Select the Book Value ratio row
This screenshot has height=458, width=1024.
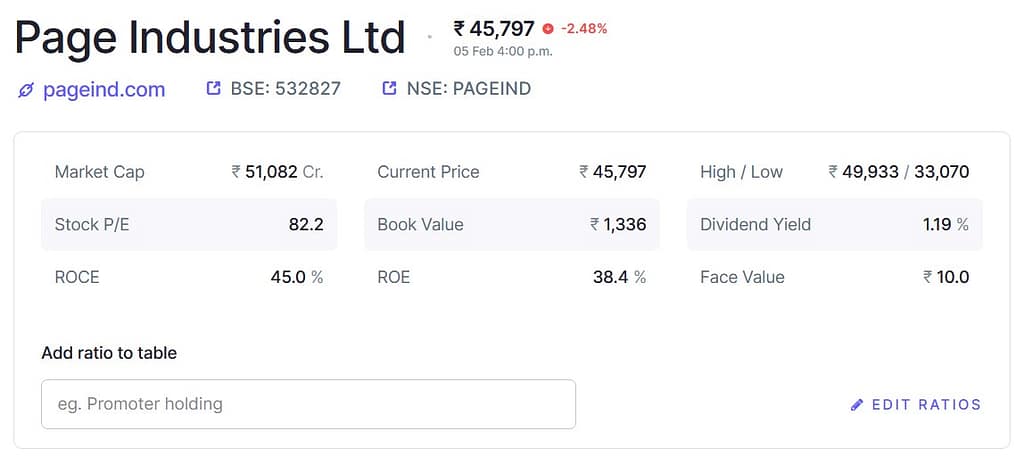511,225
